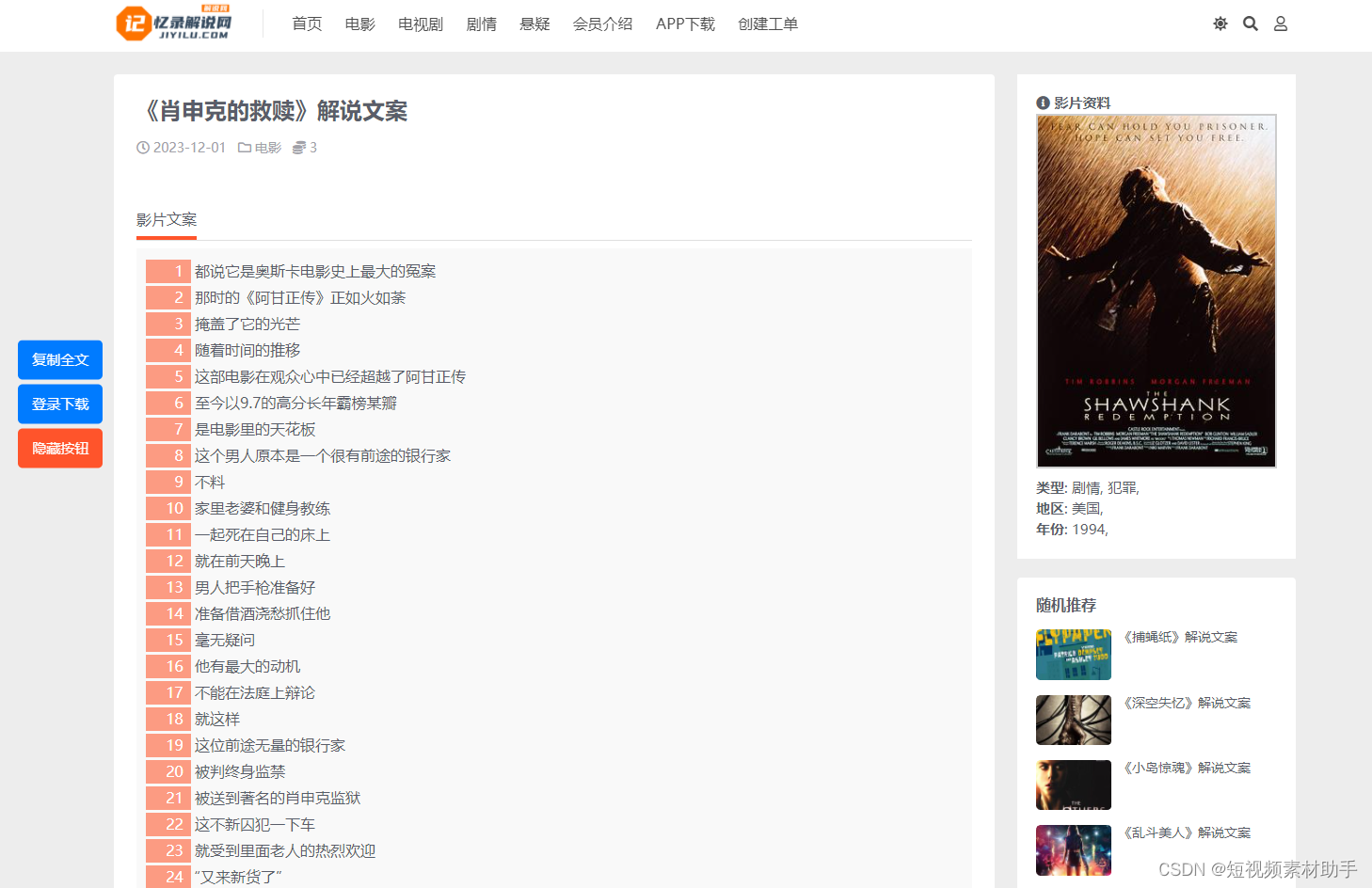Click the 复制全文 button
Viewport: 1372px width, 888px height.
point(60,360)
